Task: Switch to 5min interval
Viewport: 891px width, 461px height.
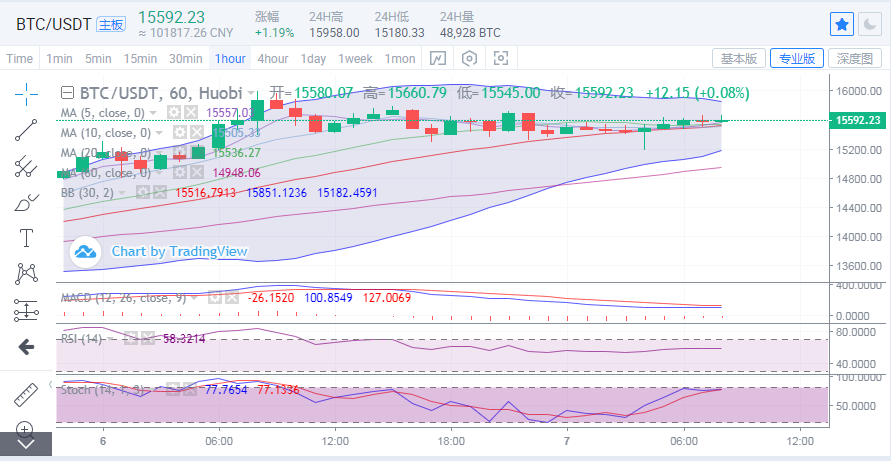Action: click(x=98, y=59)
